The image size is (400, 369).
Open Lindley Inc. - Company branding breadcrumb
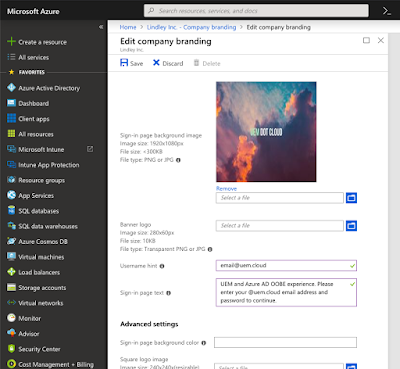191,27
